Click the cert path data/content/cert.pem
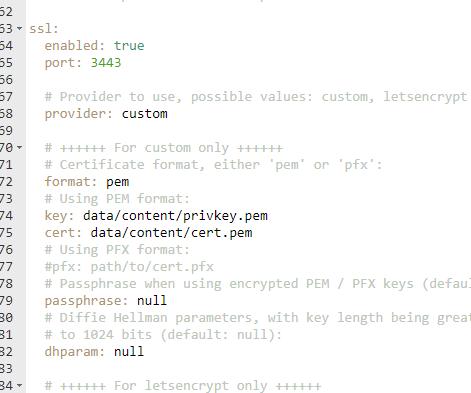The width and height of the screenshot is (471, 393). pyautogui.click(x=171, y=233)
